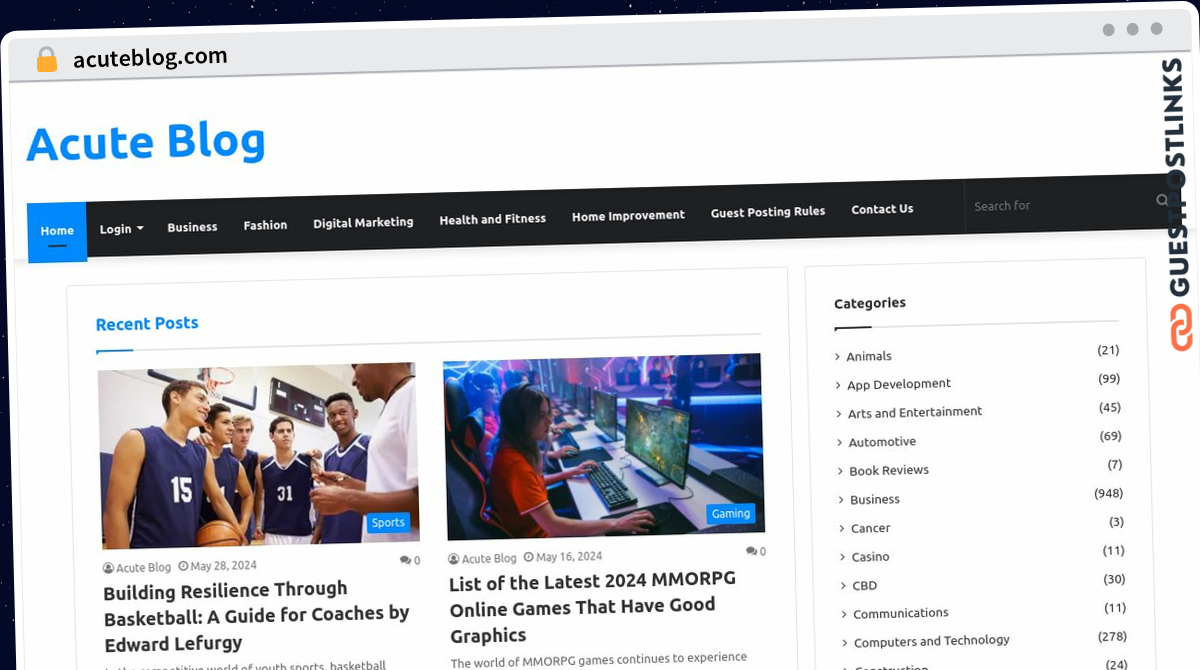Open Arts and Entertainment category

tap(915, 412)
